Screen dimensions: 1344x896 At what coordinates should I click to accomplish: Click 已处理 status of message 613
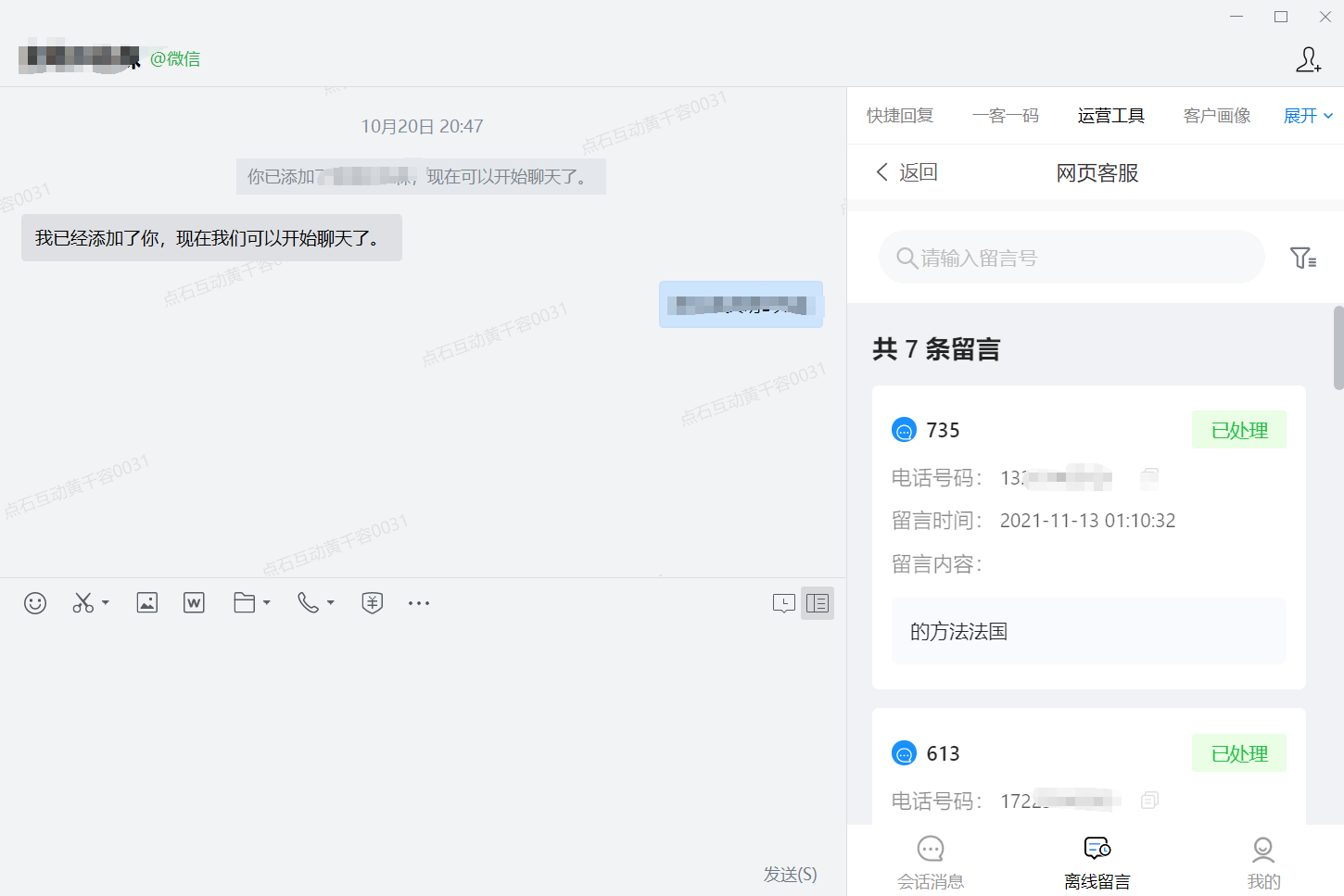point(1239,753)
